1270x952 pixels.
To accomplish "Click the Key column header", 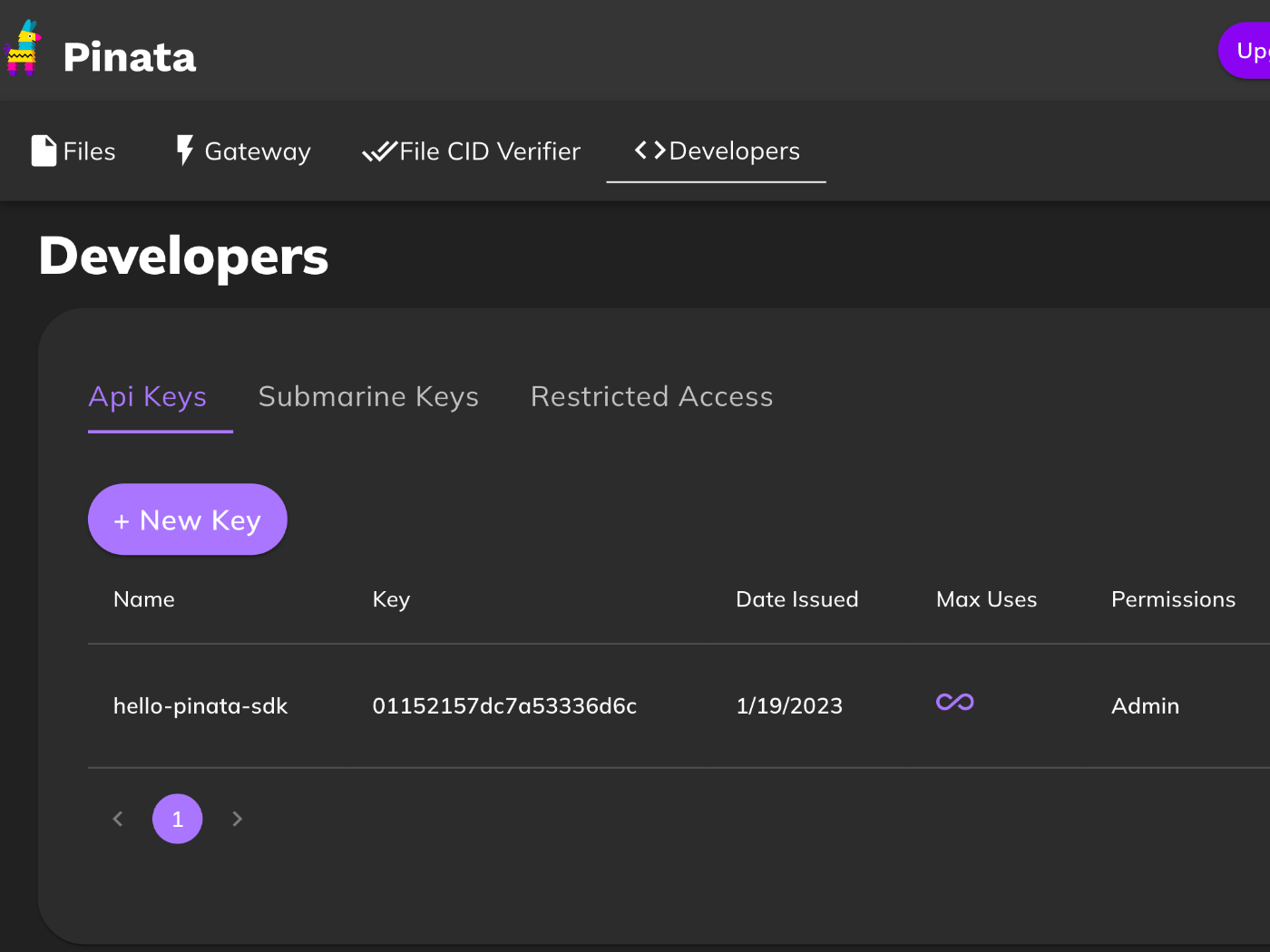I will [392, 599].
